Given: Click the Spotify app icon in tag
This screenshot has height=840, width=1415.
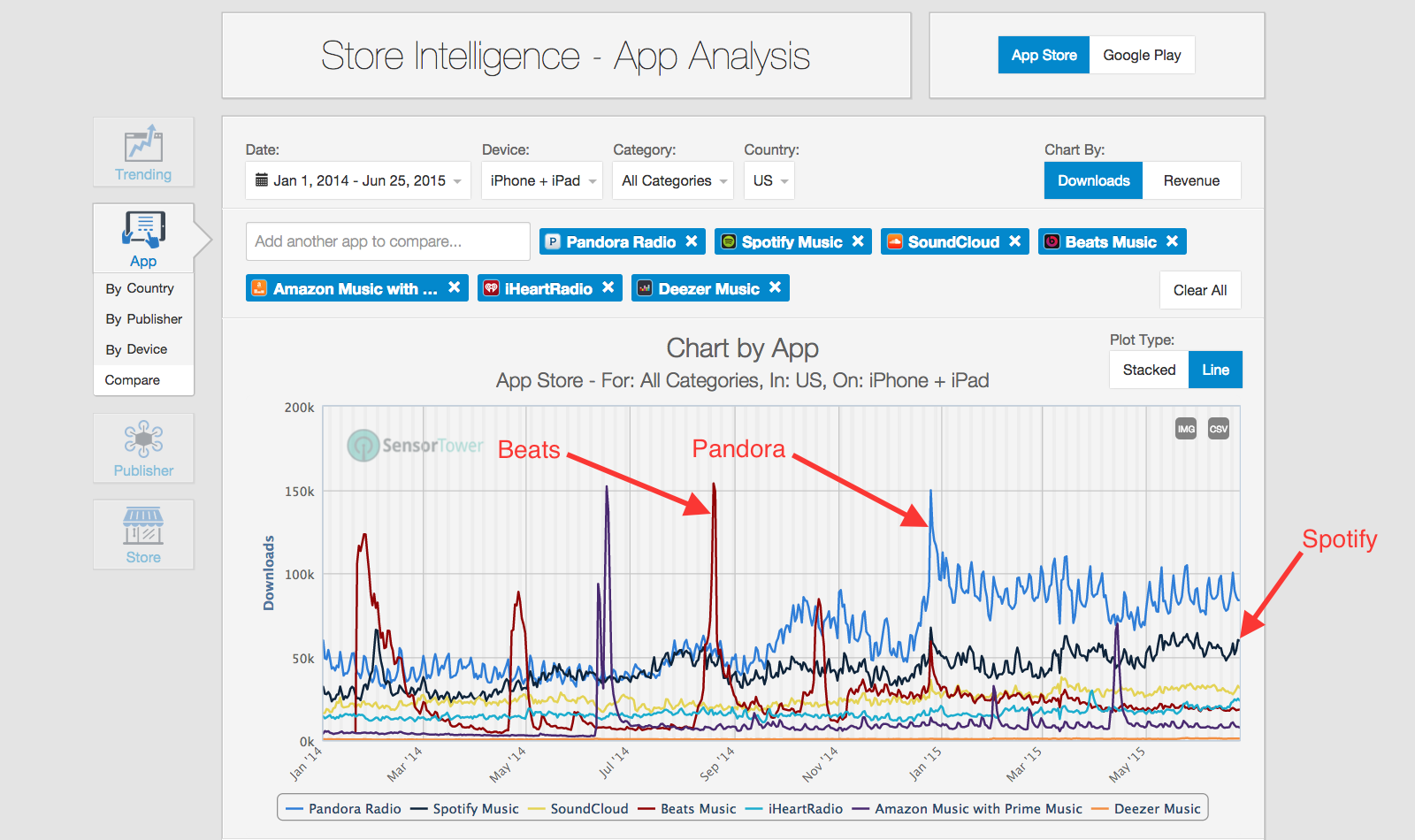Looking at the screenshot, I should coord(728,241).
